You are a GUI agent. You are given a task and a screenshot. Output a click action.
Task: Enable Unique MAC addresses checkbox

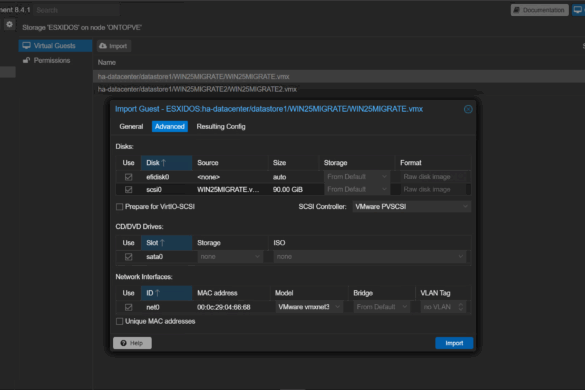(x=119, y=321)
